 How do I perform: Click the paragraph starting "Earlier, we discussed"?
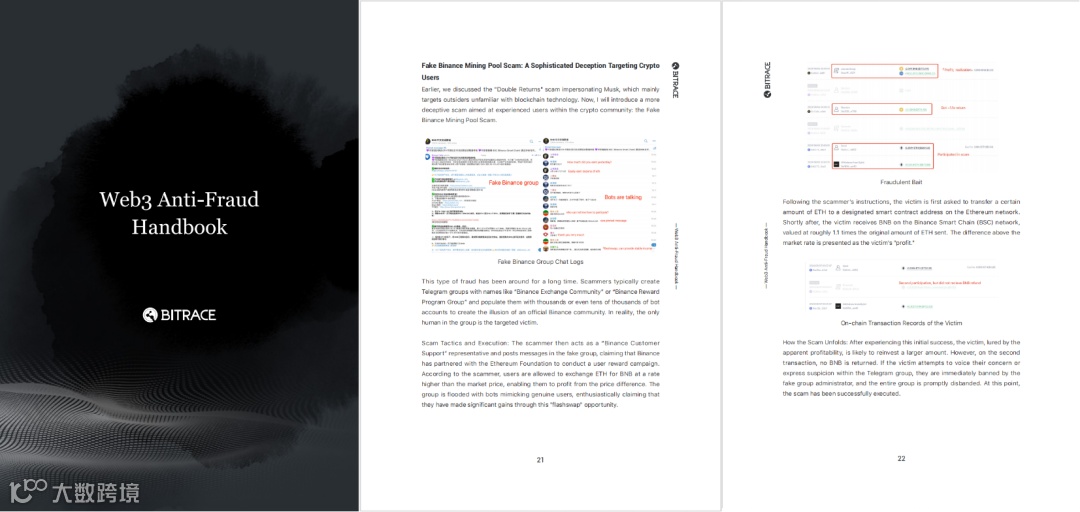[x=540, y=105]
